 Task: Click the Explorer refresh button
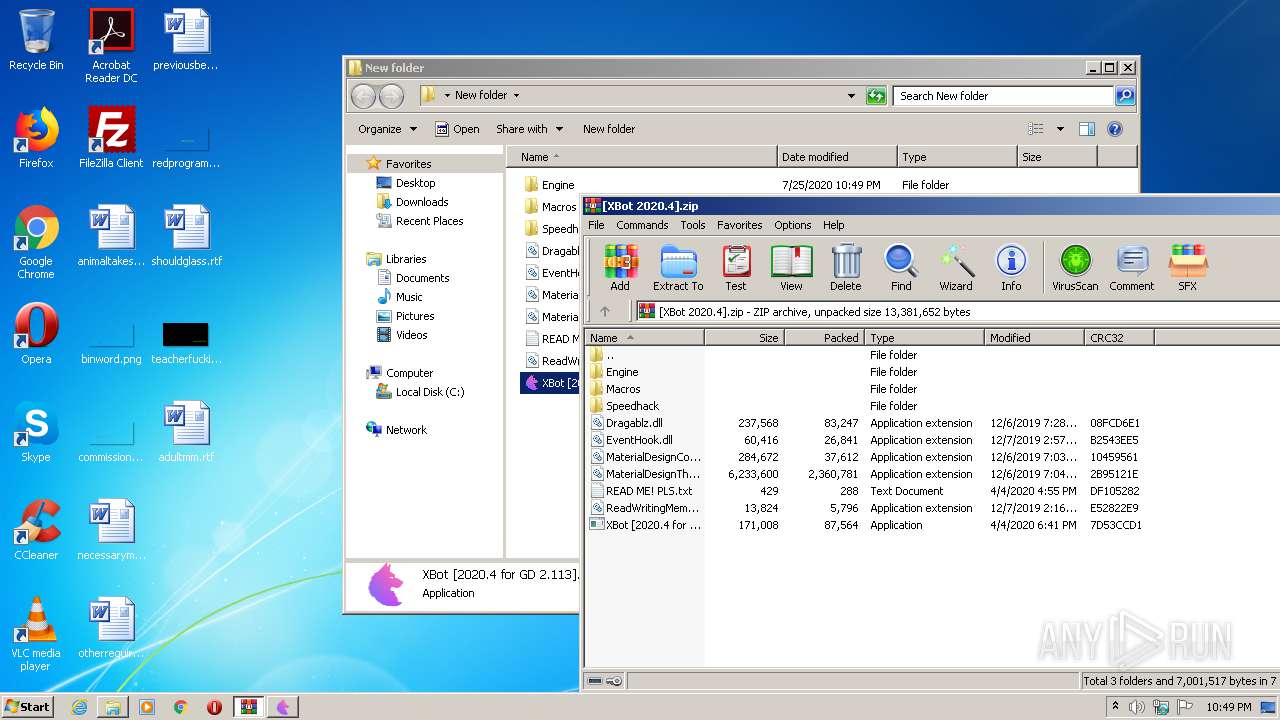coord(876,96)
